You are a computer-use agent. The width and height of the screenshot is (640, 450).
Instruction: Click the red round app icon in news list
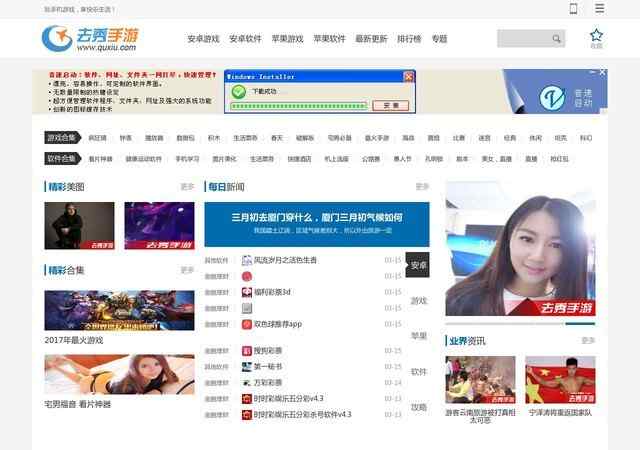click(x=247, y=276)
